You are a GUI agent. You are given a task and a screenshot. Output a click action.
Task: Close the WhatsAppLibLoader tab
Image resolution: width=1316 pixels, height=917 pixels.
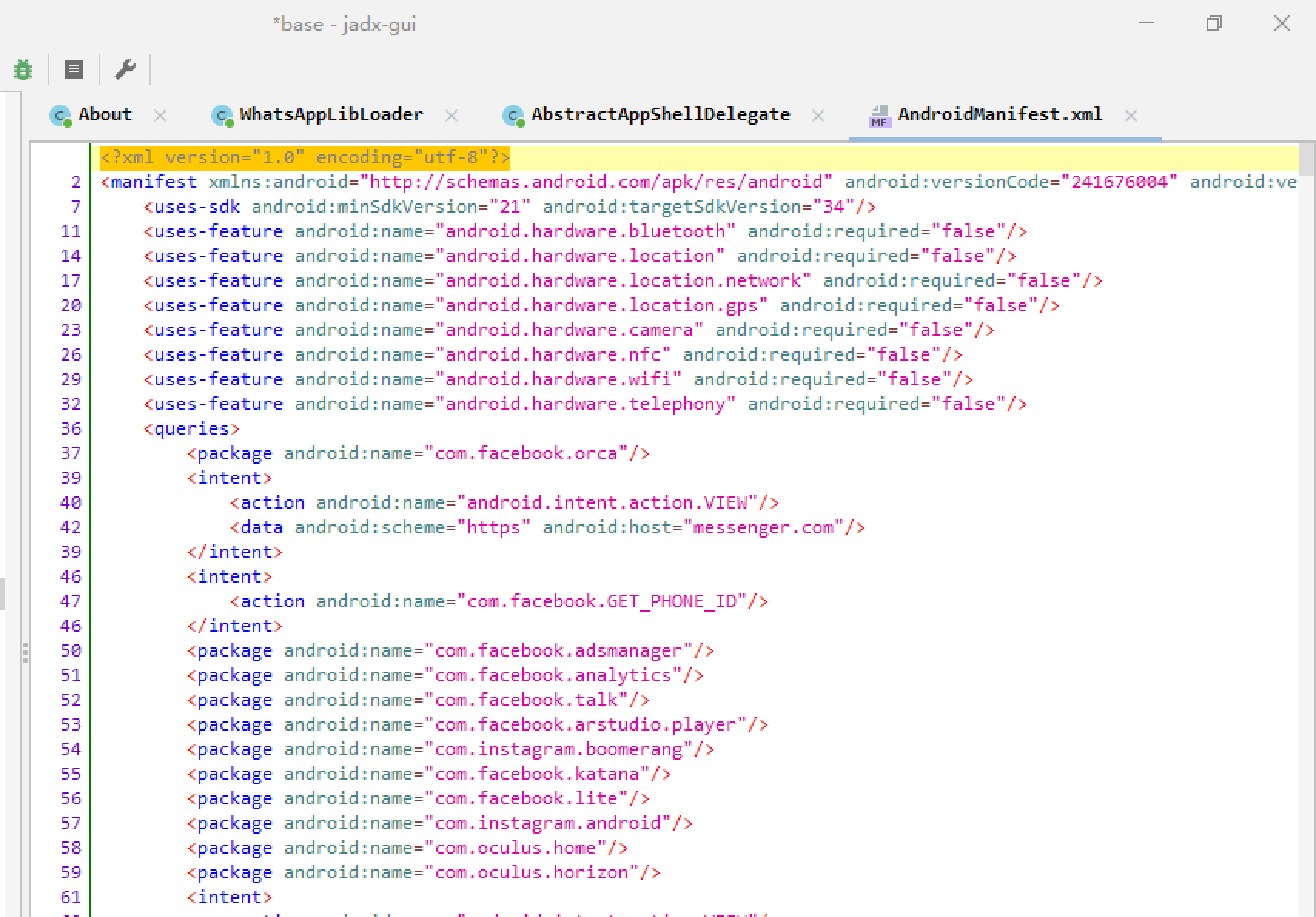click(452, 116)
